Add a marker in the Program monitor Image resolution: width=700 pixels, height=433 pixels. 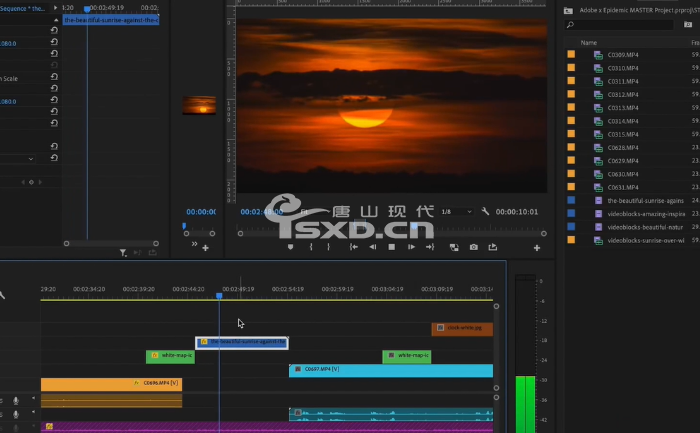click(x=291, y=247)
